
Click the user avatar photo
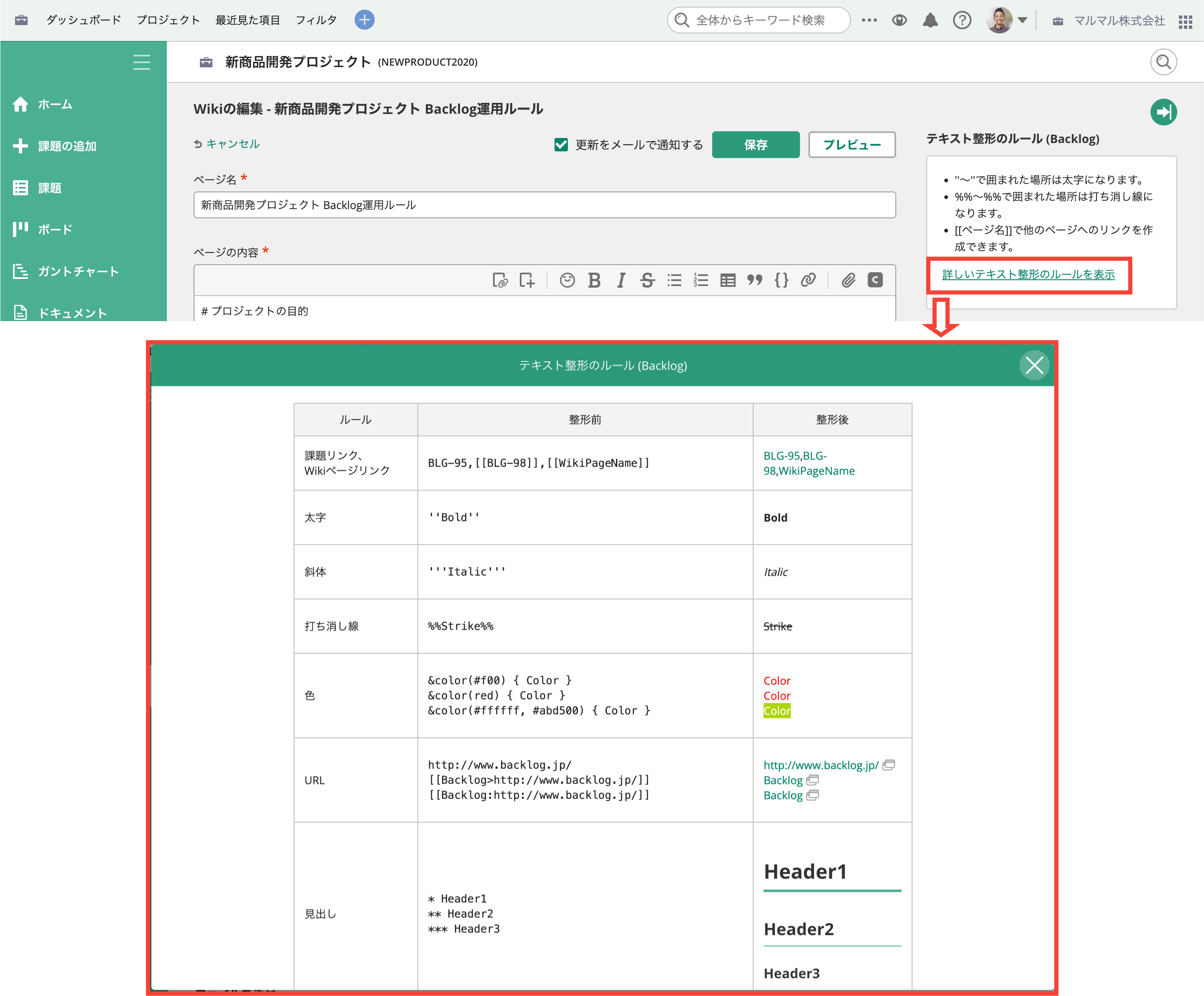[999, 20]
